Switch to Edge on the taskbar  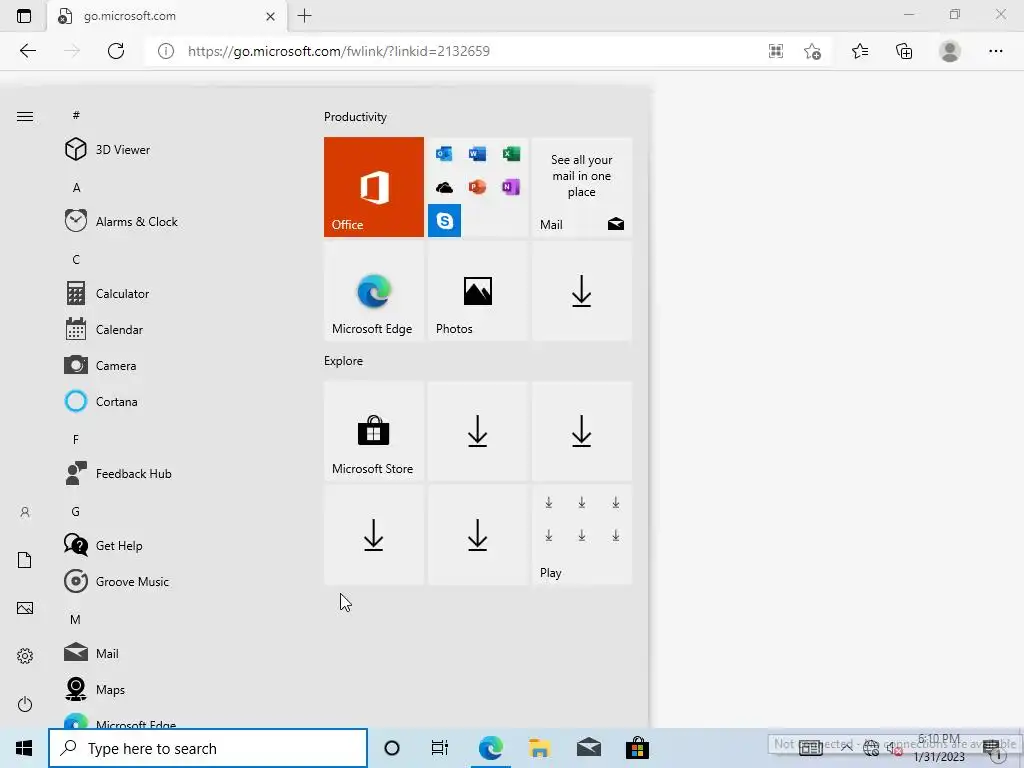coord(490,748)
